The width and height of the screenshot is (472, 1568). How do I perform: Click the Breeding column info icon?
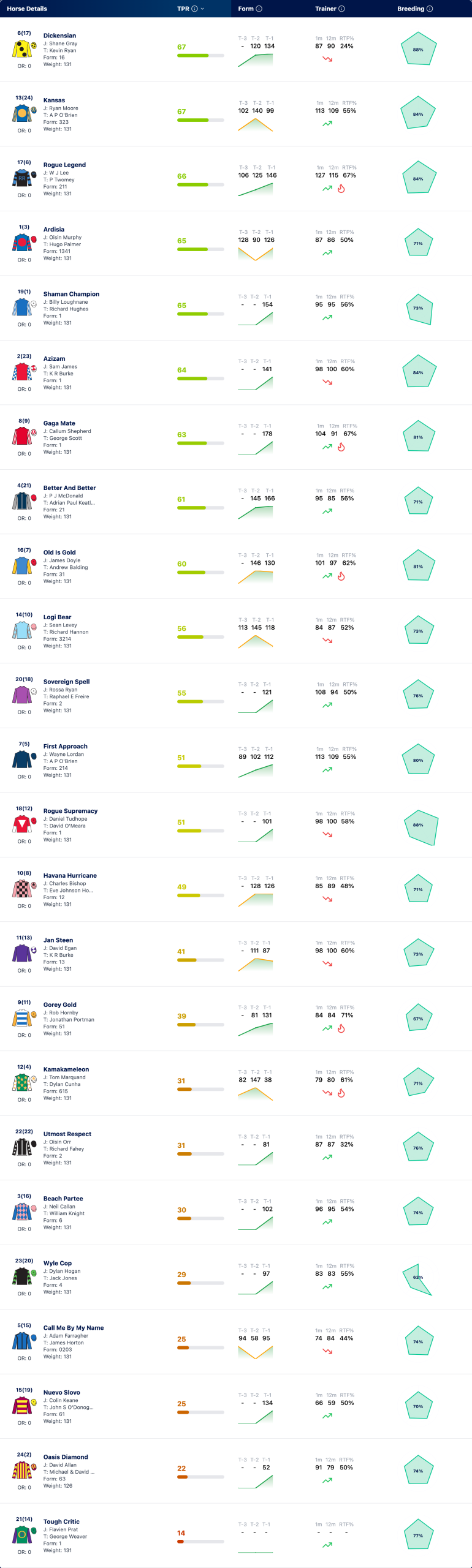430,9
